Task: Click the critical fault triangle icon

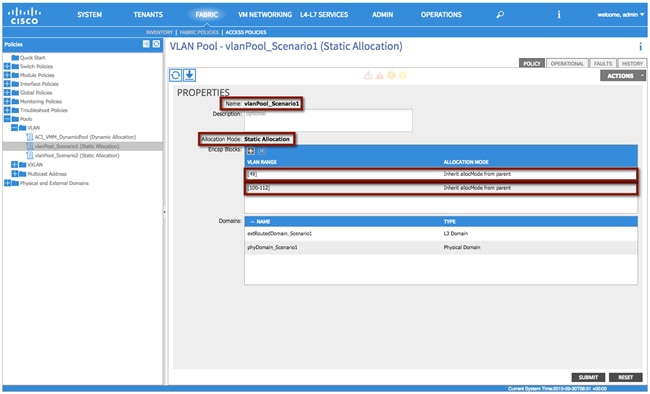Action: pos(368,75)
